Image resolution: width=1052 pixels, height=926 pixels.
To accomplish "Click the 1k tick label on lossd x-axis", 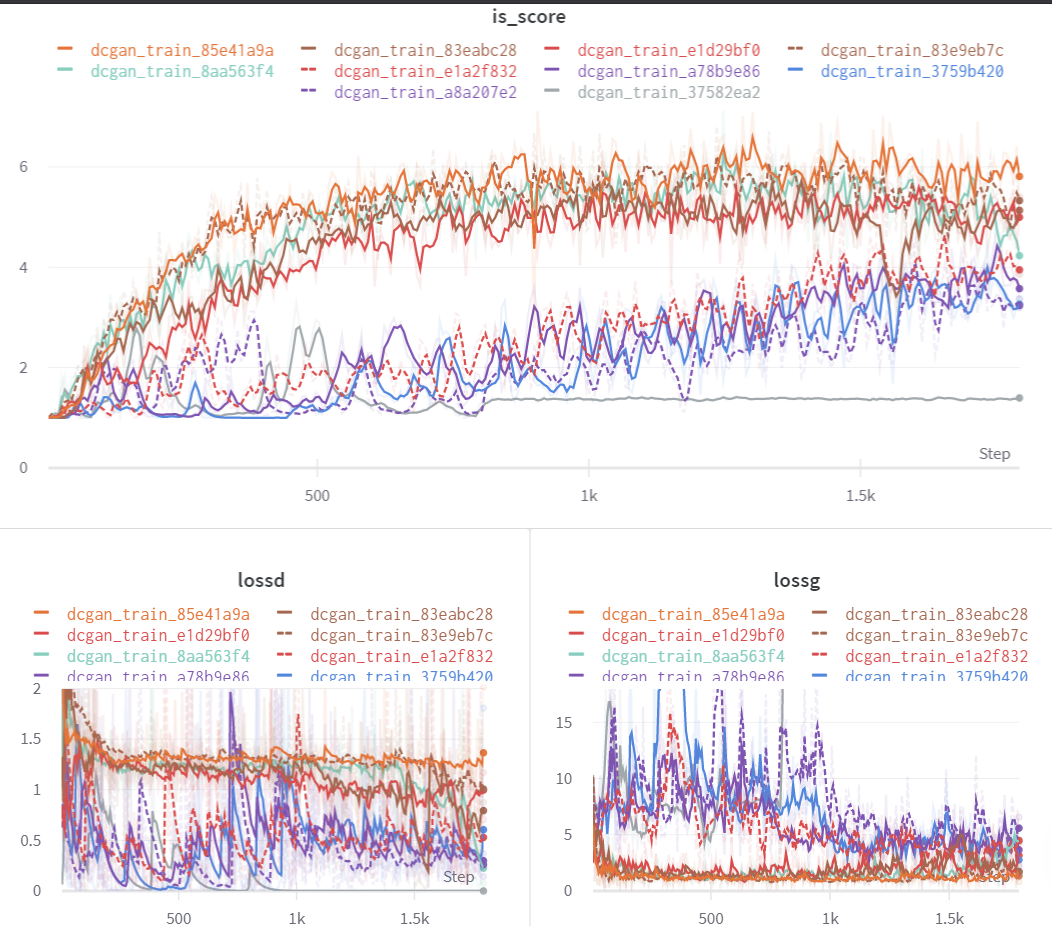I will pyautogui.click(x=297, y=919).
